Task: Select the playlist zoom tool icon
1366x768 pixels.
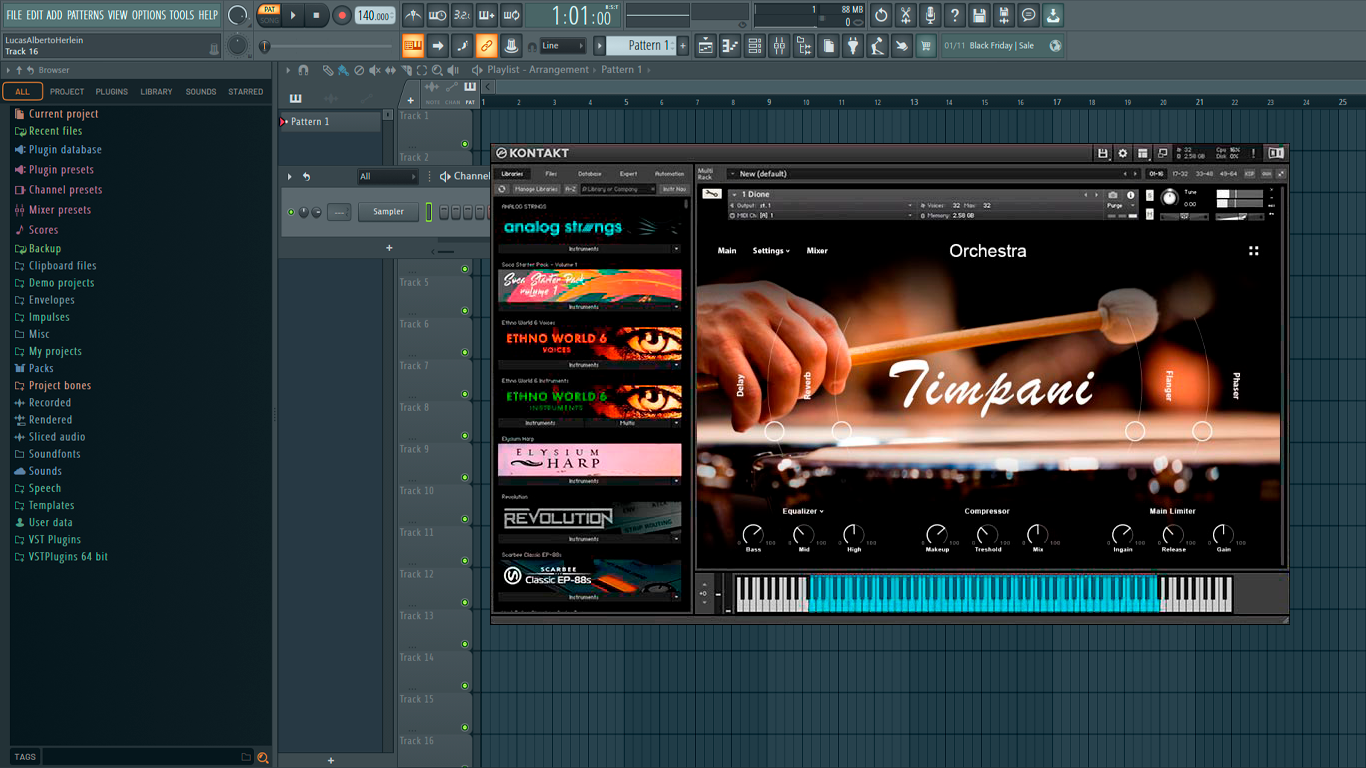Action: [437, 70]
